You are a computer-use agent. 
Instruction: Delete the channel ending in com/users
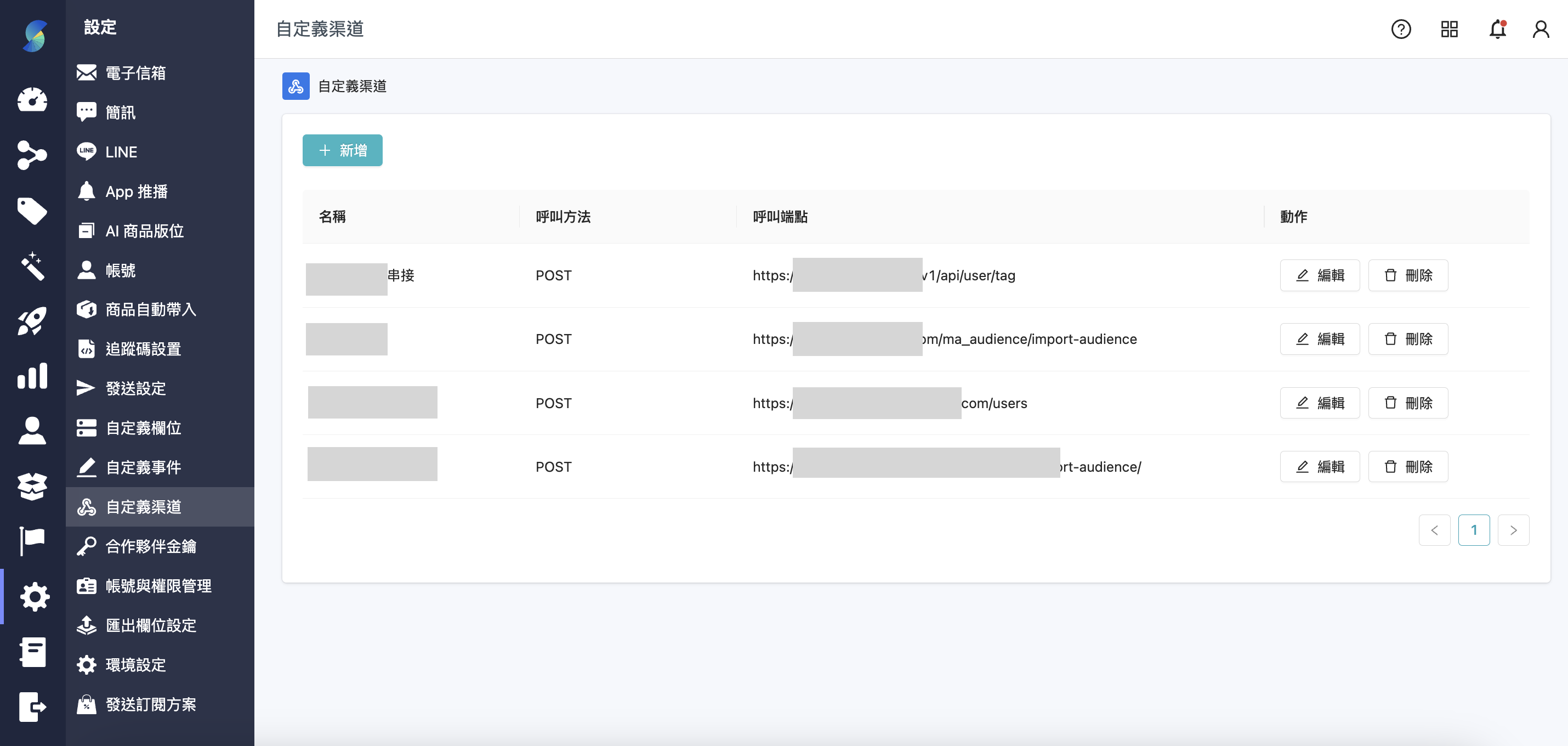point(1407,403)
